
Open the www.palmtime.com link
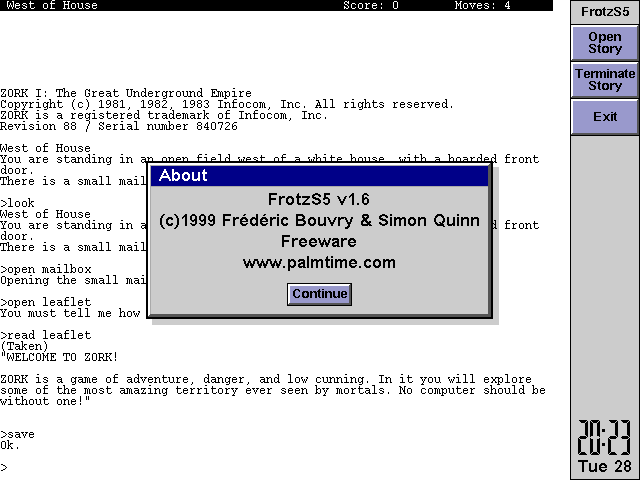[319, 263]
